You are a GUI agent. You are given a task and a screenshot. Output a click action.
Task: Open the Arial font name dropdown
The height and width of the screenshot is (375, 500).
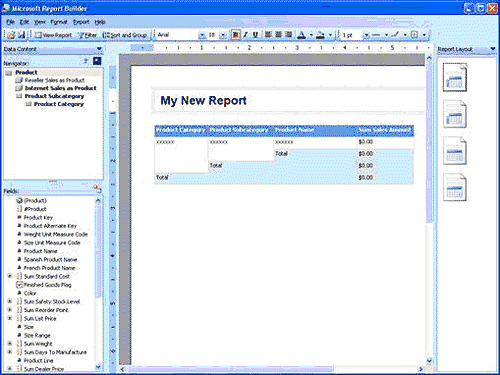coord(202,35)
